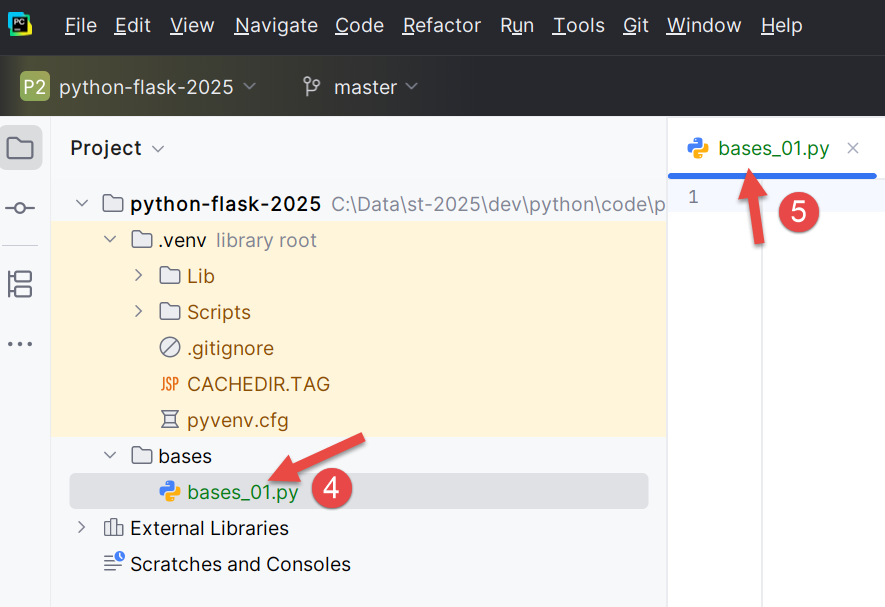Collapse the .venv folder
Screen dimensions: 885x607
[110, 240]
